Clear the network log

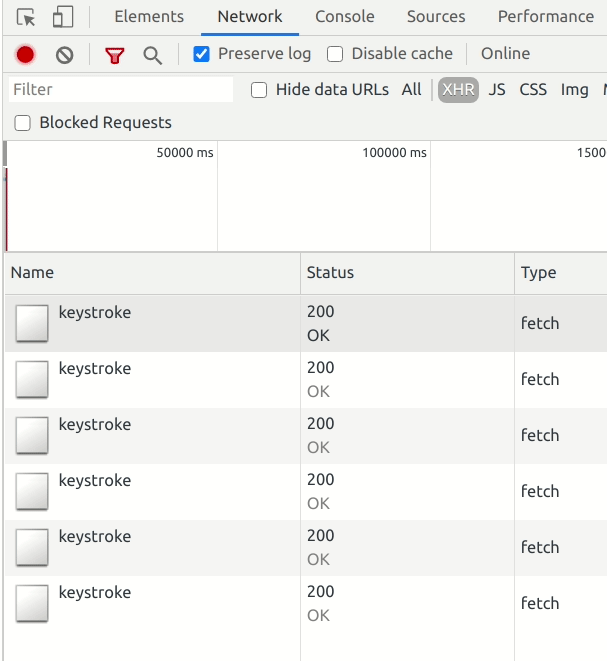64,55
